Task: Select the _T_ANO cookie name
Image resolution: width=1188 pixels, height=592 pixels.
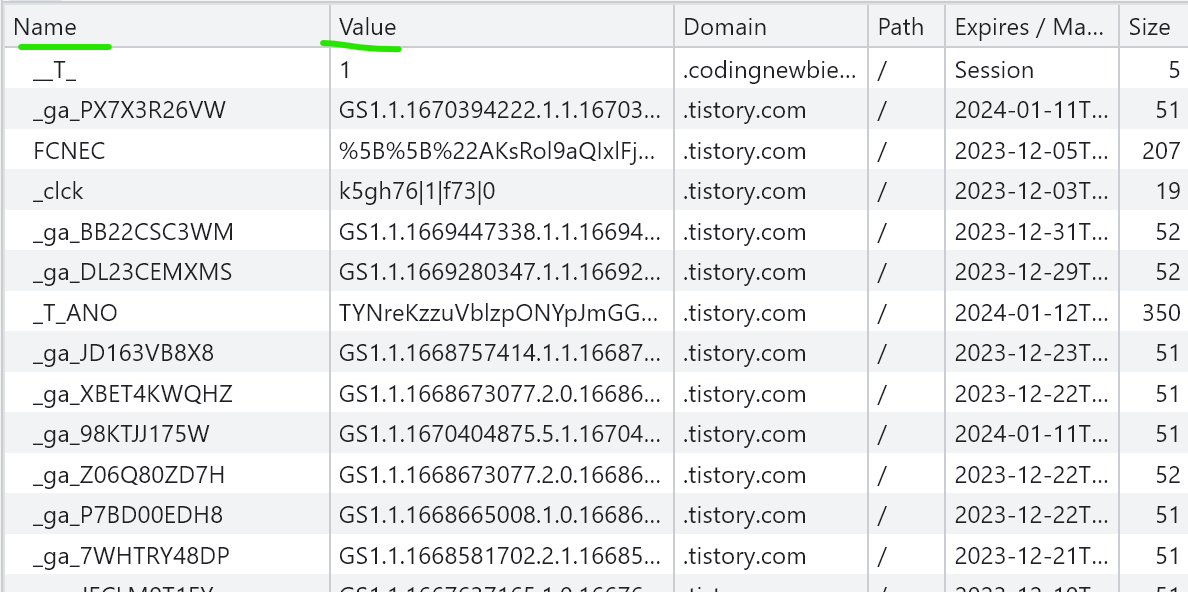Action: [x=75, y=313]
